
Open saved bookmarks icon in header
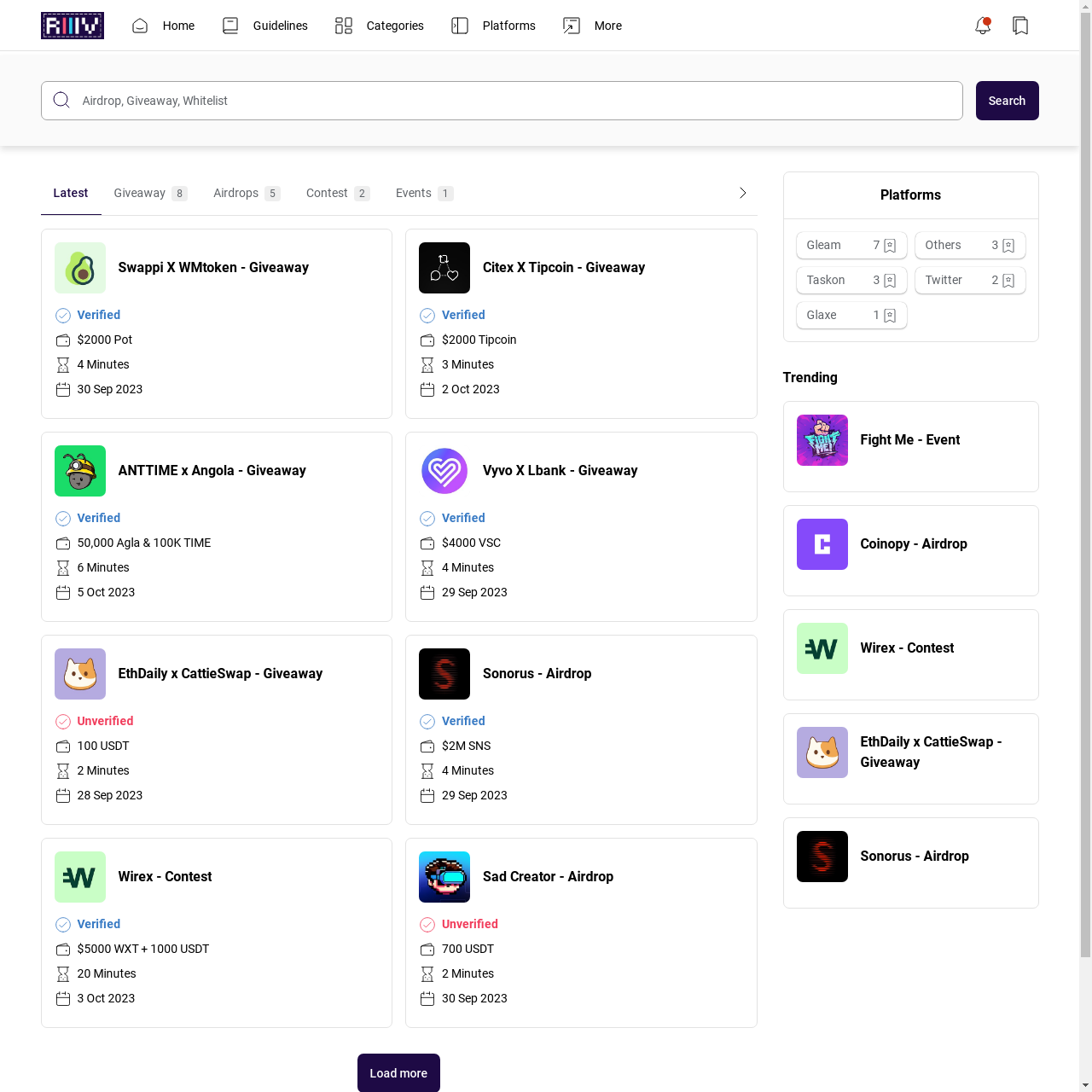[x=1020, y=26]
